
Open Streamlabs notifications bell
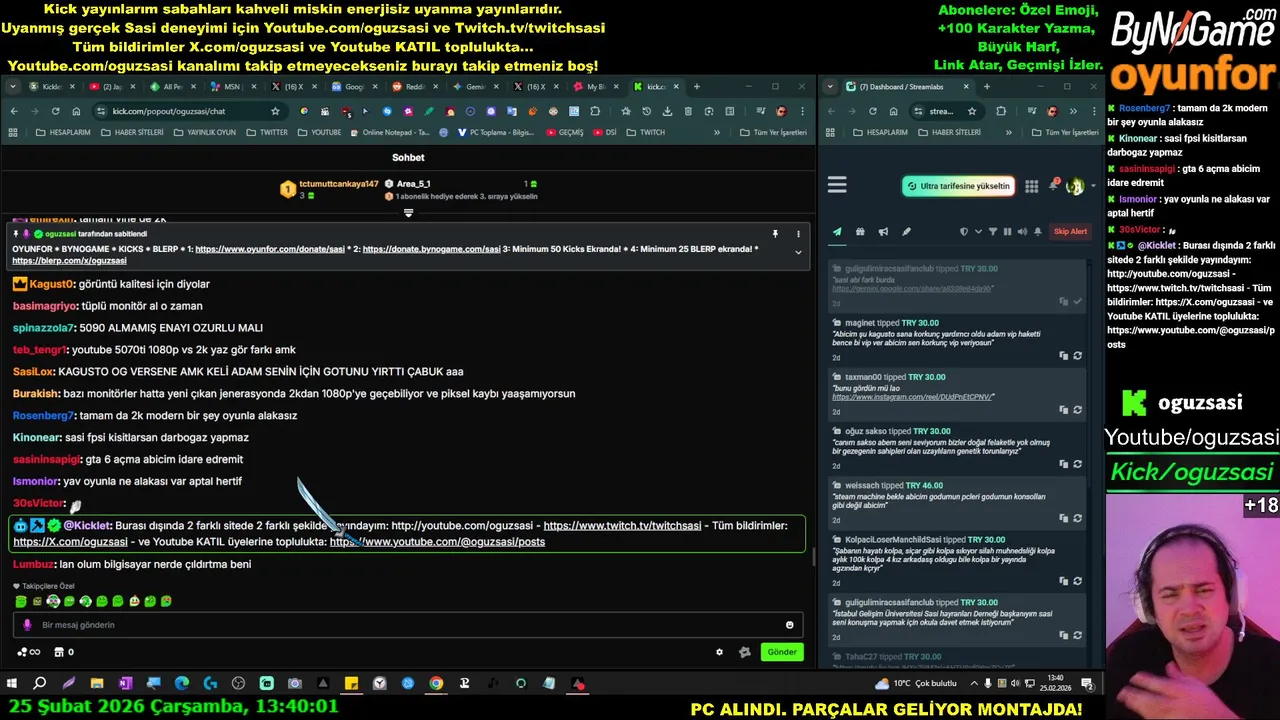click(x=1053, y=185)
